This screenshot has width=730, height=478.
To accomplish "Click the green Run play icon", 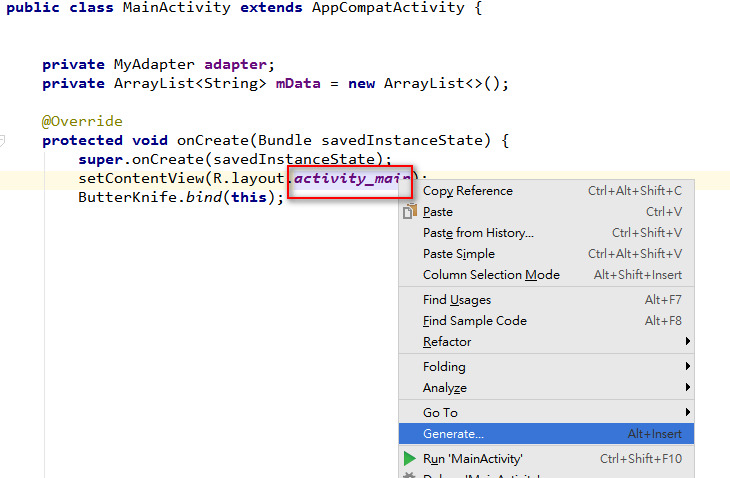I will tap(410, 458).
